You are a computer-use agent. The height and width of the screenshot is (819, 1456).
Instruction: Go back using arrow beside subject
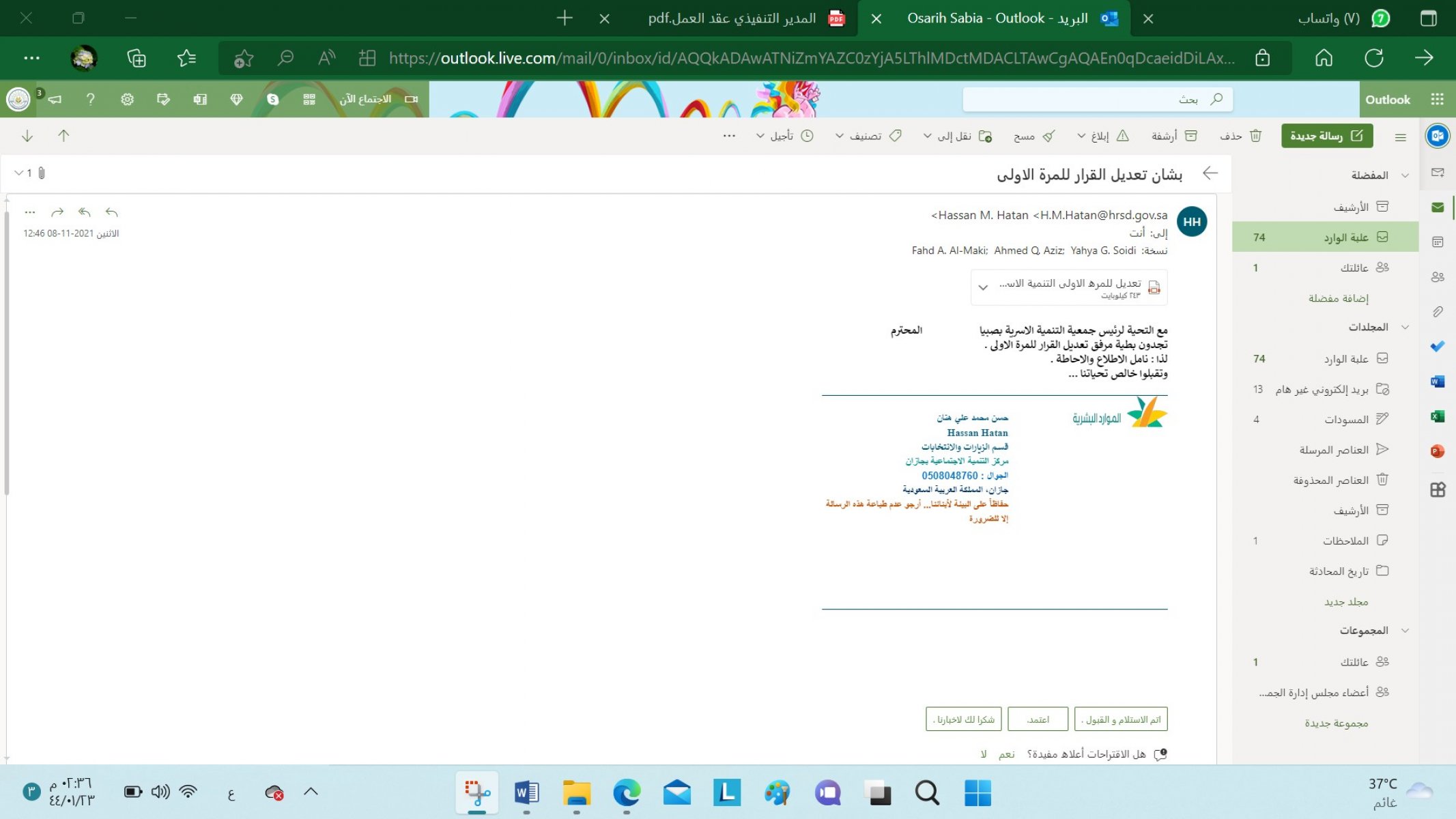(1210, 173)
